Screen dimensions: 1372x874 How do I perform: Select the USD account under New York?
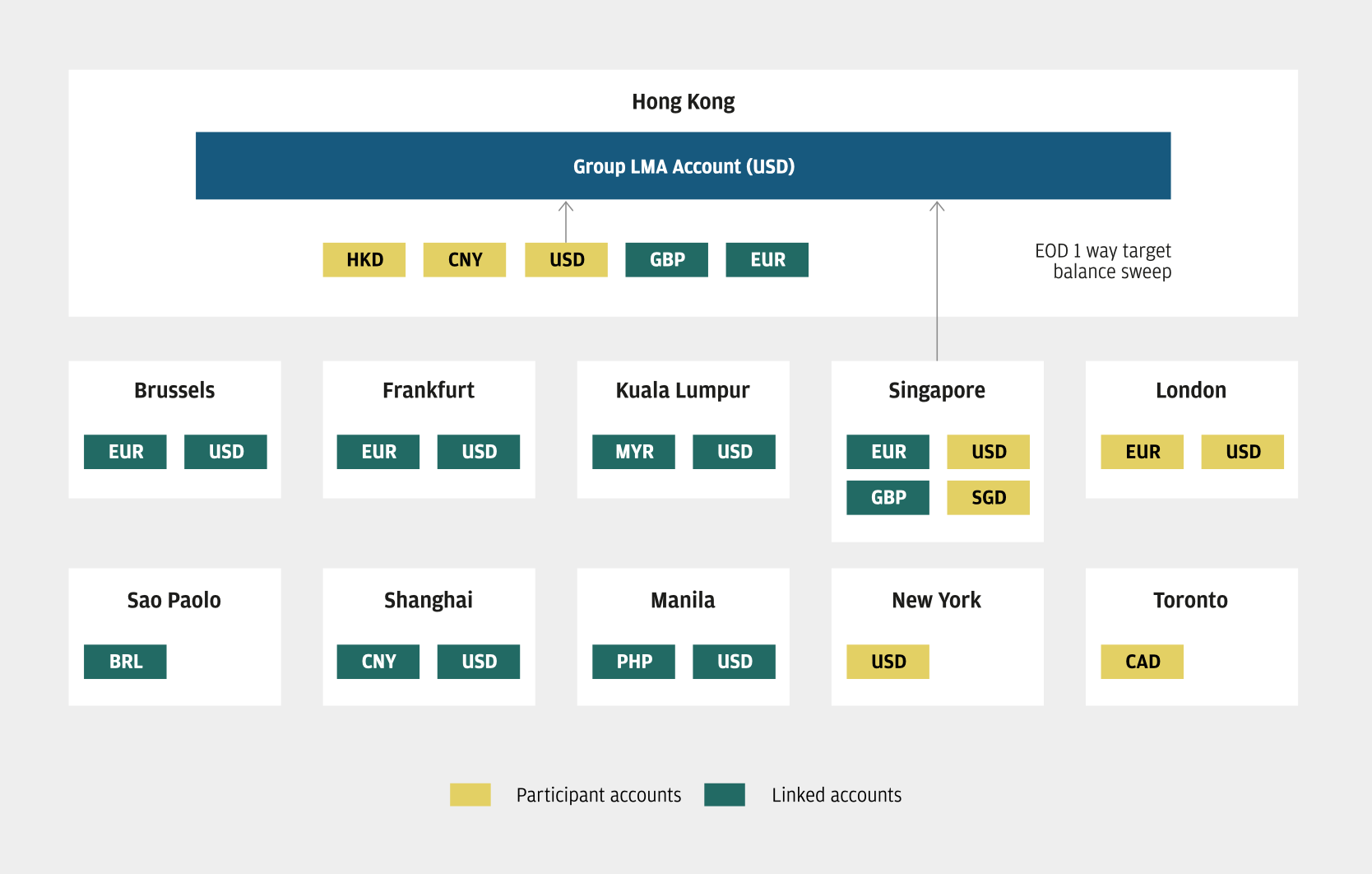888,662
